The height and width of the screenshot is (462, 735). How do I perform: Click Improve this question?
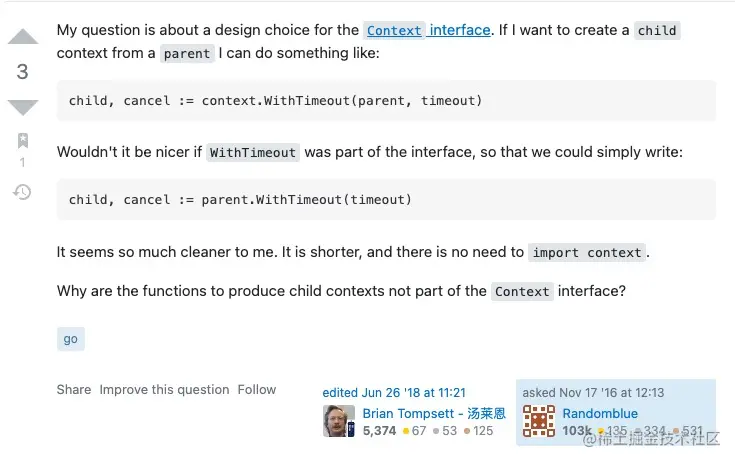click(x=164, y=390)
